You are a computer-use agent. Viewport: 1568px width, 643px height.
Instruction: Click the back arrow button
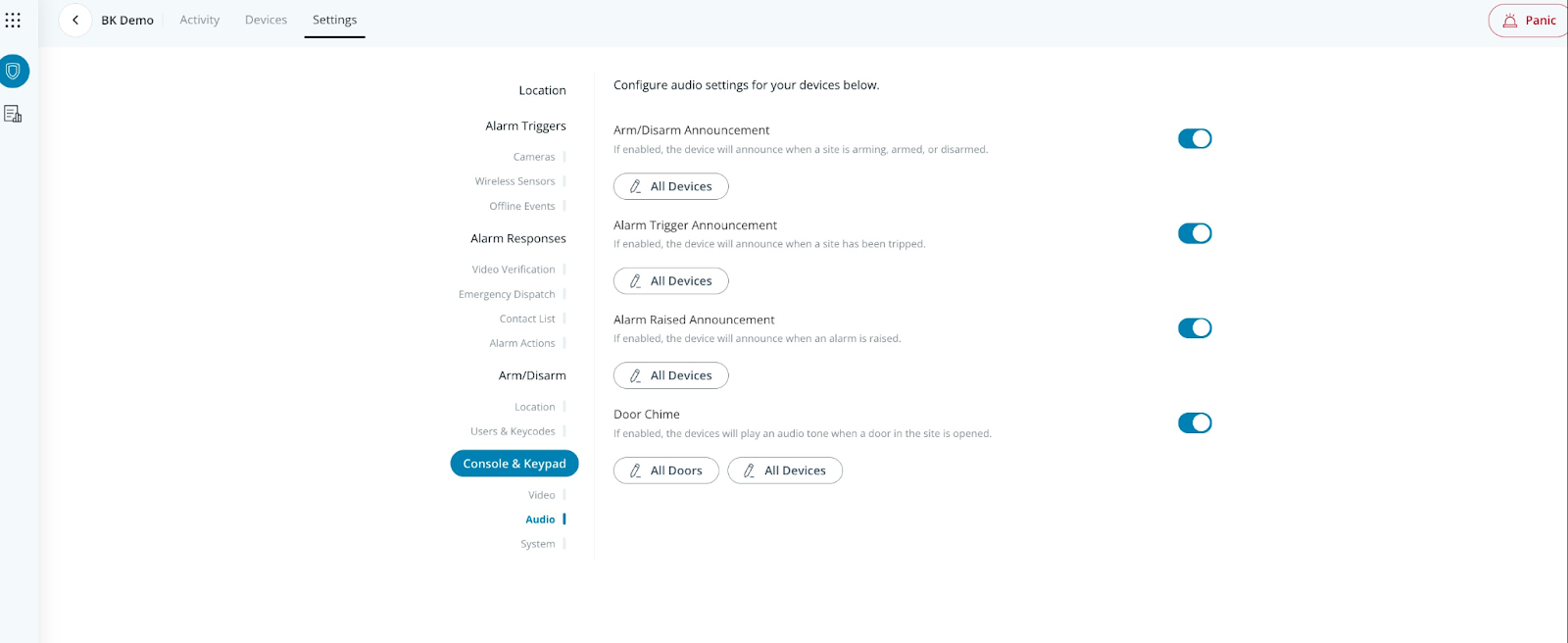75,20
